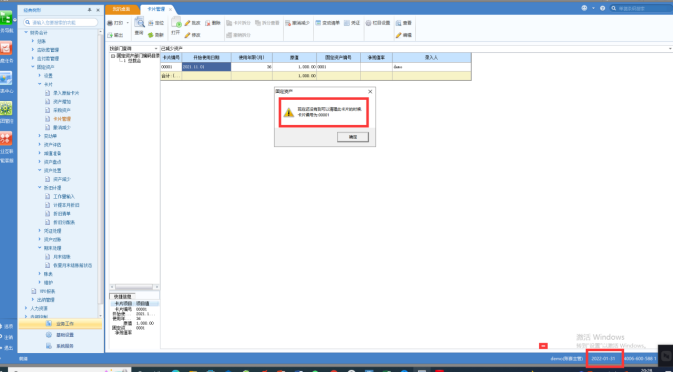The image size is (673, 372).
Task: Switch to the orange desktop tab
Action: click(x=122, y=9)
